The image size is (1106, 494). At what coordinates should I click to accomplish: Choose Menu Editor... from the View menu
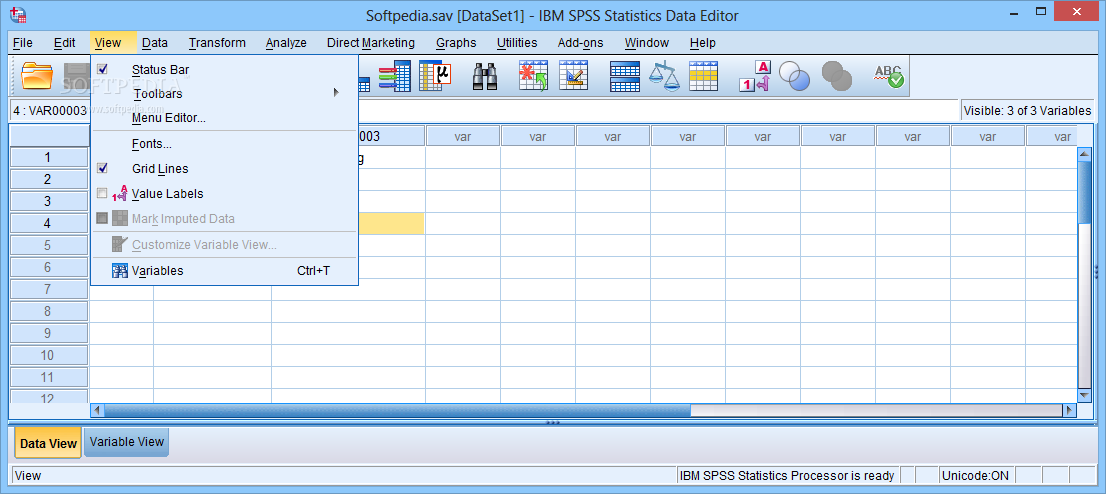(x=224, y=118)
